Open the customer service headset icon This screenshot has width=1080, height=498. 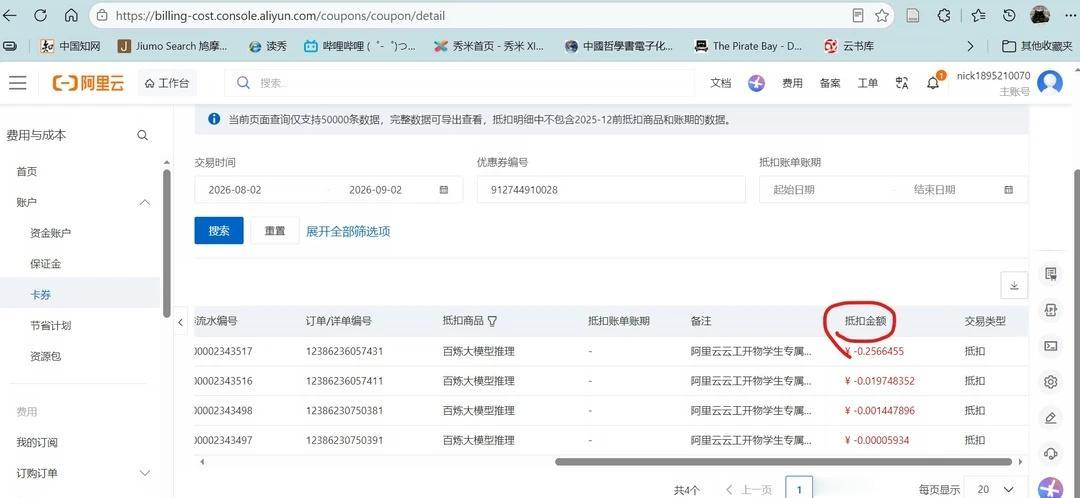[1050, 453]
